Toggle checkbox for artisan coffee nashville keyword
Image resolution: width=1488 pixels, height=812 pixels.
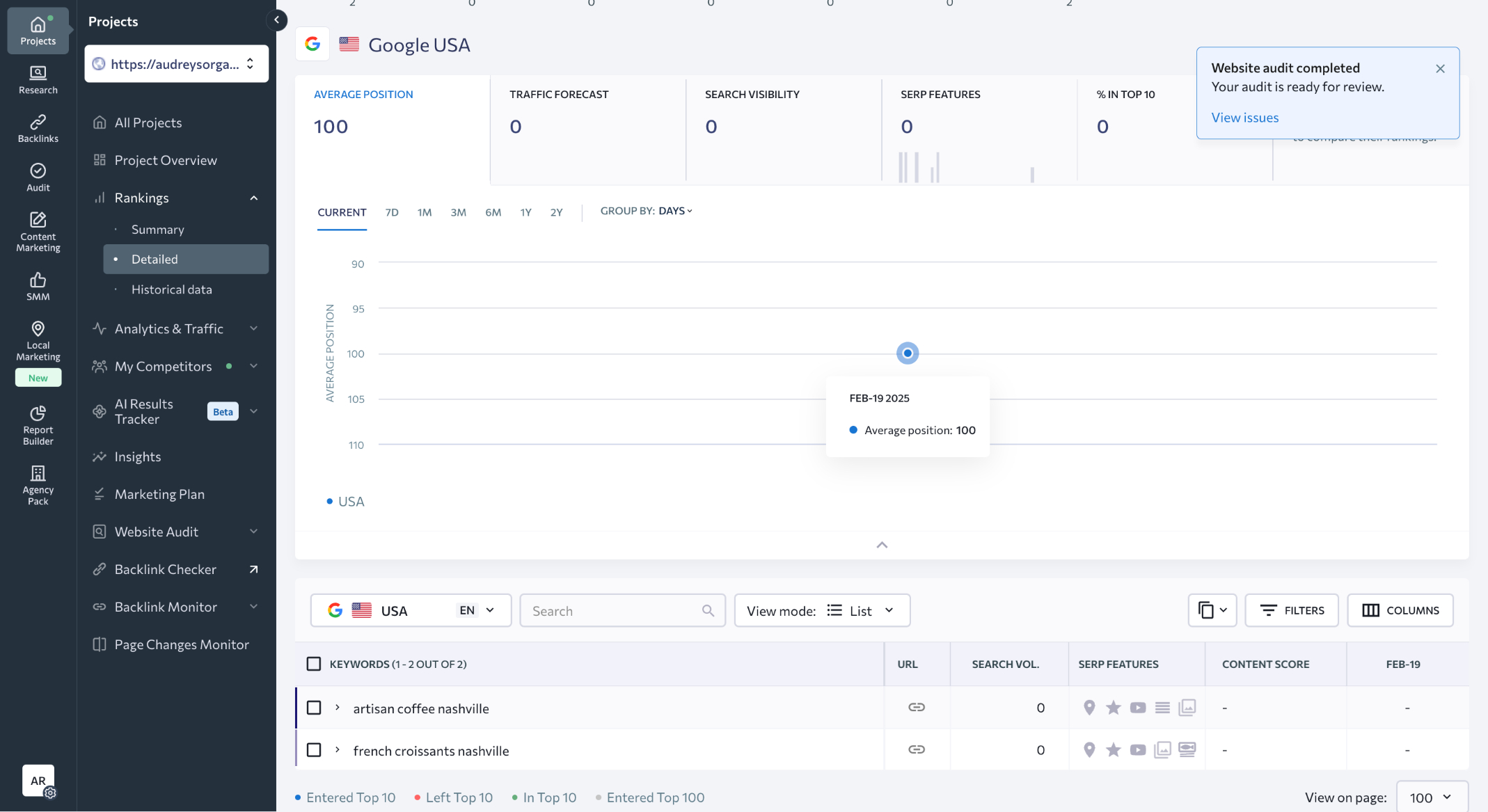point(313,707)
